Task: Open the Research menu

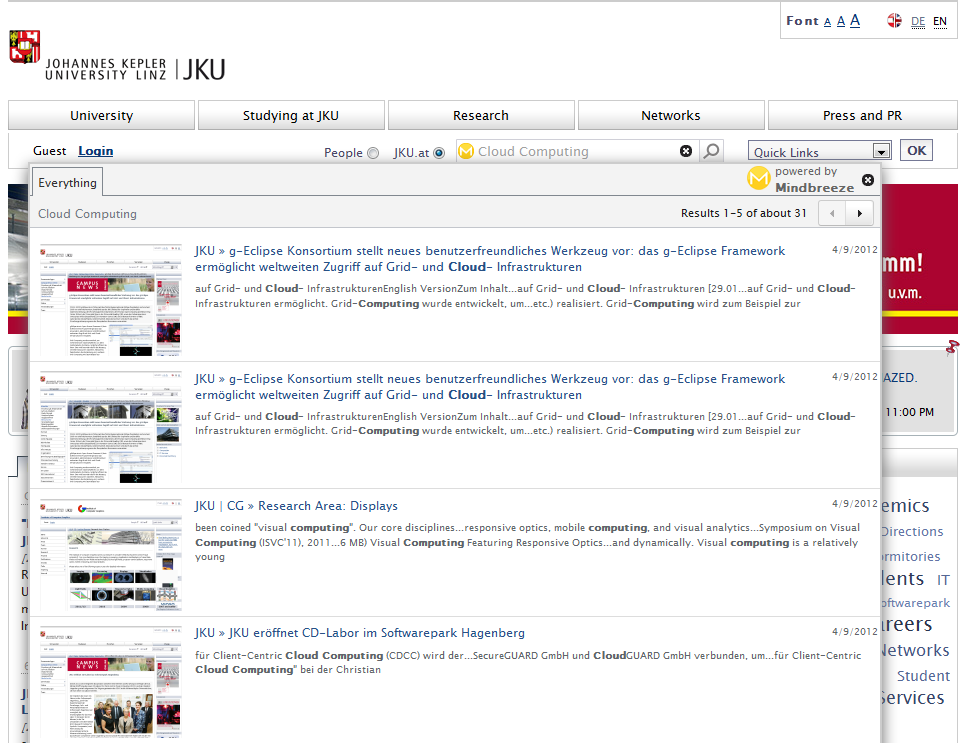Action: pyautogui.click(x=481, y=115)
